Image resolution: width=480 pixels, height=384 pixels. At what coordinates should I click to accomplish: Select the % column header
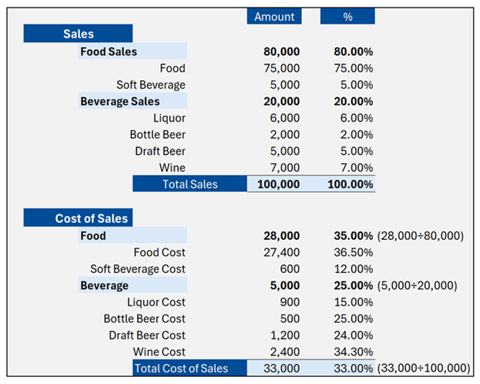(347, 16)
